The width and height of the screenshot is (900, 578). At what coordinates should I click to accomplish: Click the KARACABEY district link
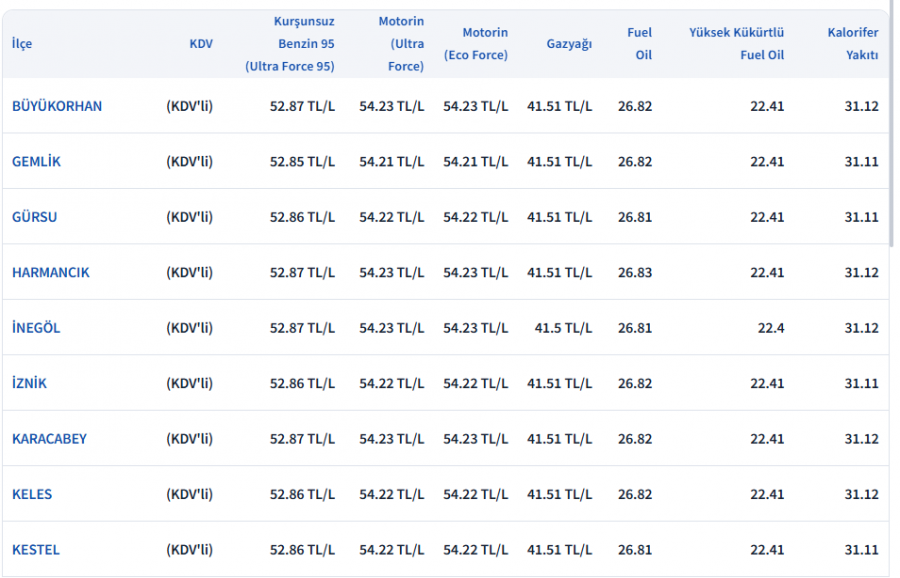pyautogui.click(x=49, y=439)
